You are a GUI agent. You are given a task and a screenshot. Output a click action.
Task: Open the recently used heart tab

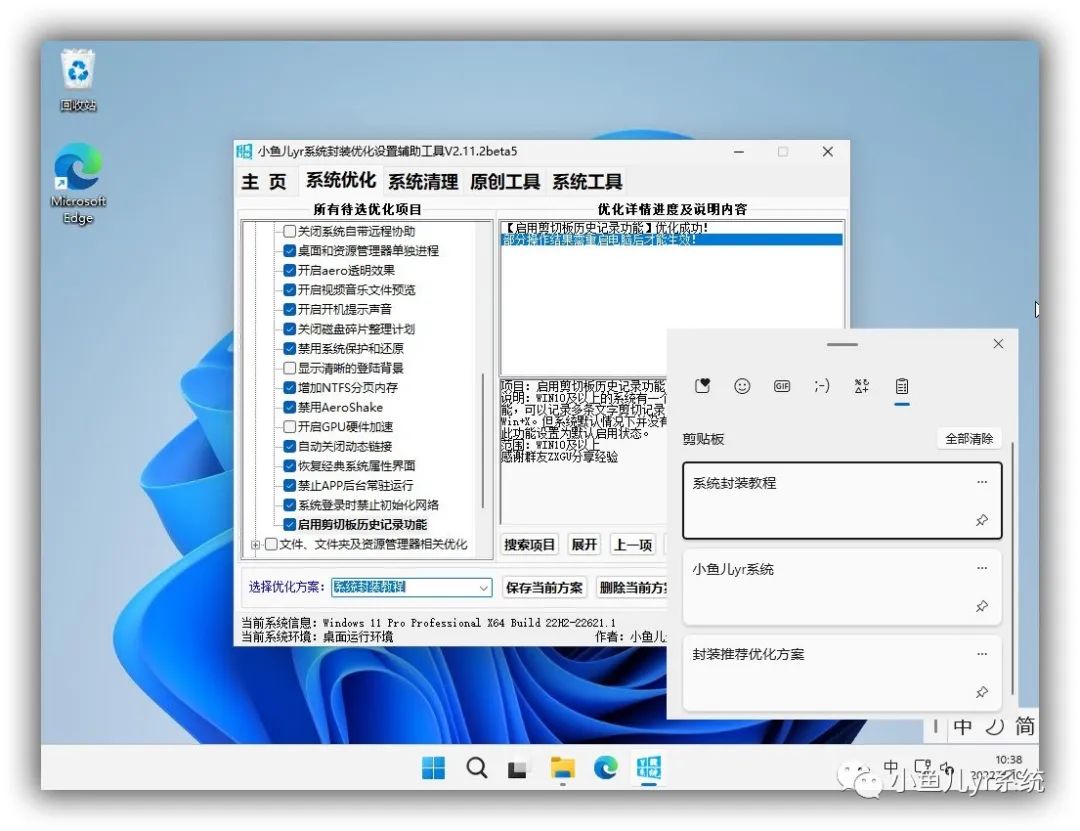coord(703,386)
